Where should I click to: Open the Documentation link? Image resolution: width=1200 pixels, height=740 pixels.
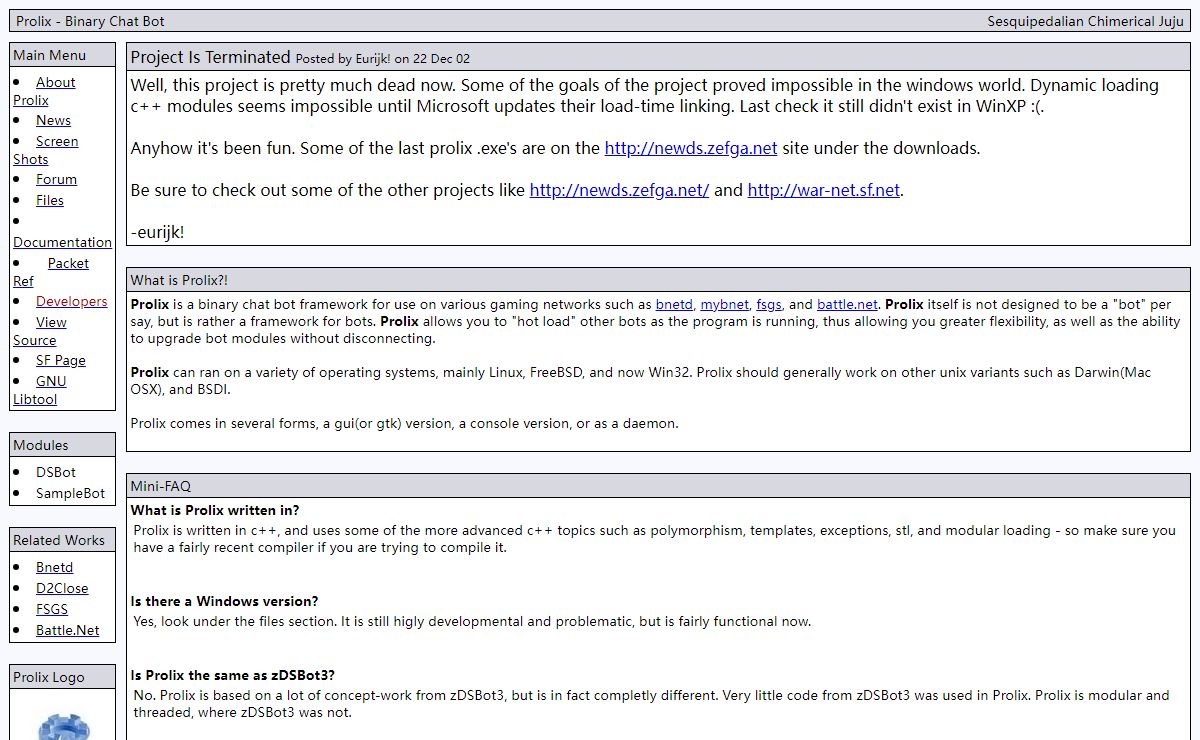click(62, 242)
